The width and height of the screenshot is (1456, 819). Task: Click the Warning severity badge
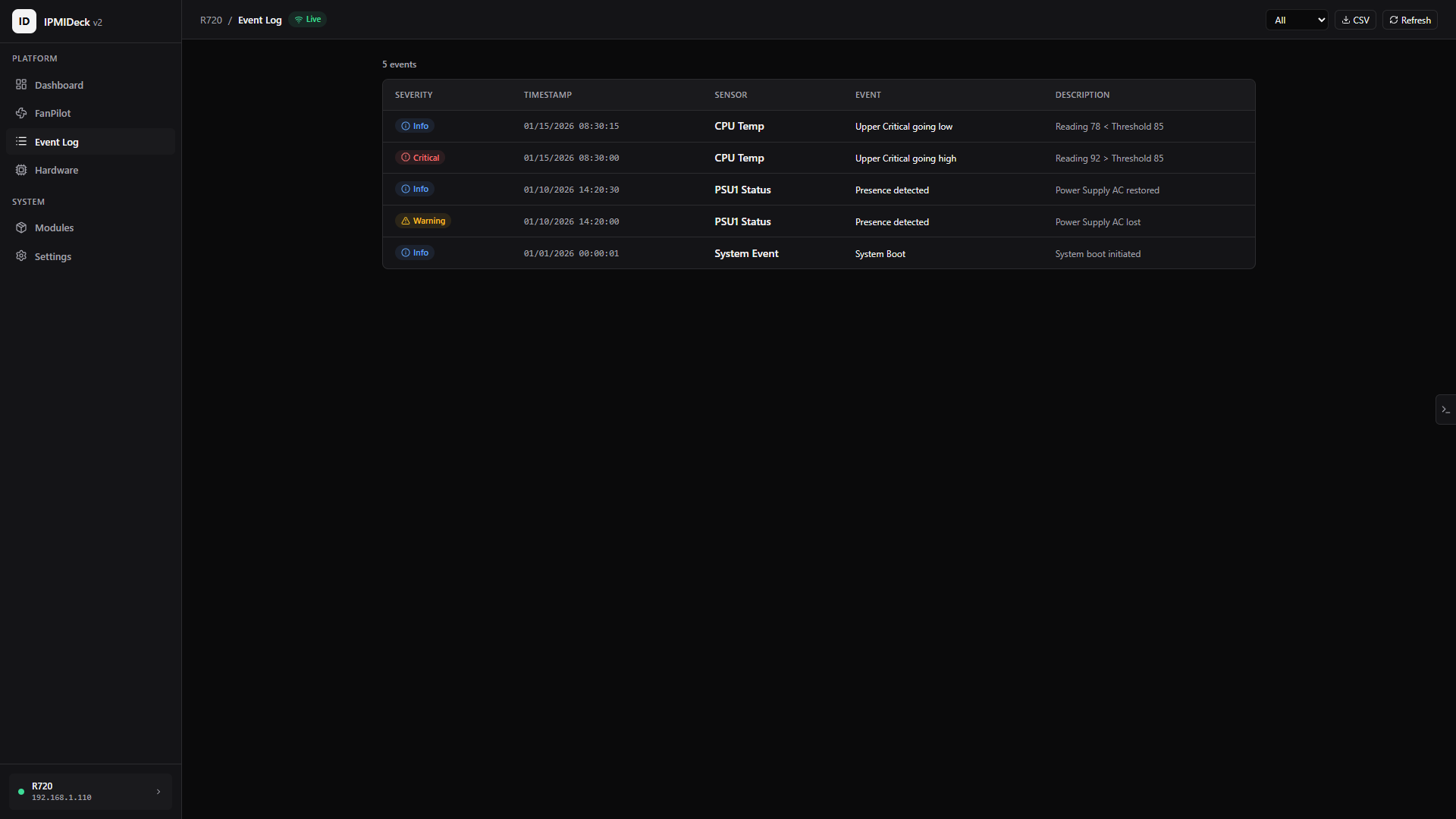coord(423,221)
